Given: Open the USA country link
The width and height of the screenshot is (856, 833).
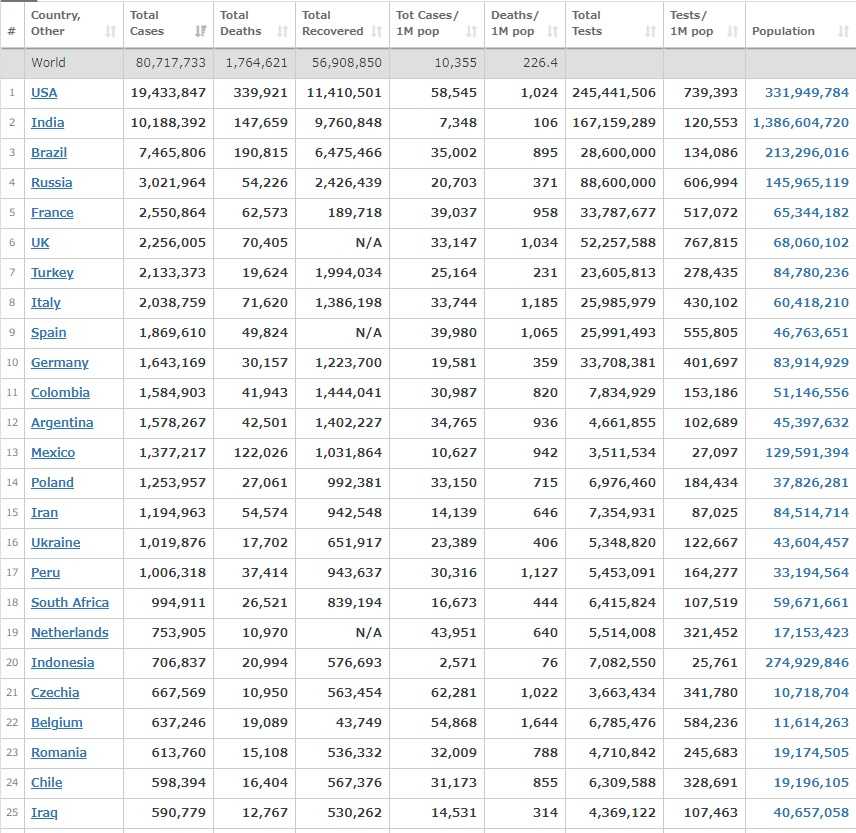Looking at the screenshot, I should 44,92.
